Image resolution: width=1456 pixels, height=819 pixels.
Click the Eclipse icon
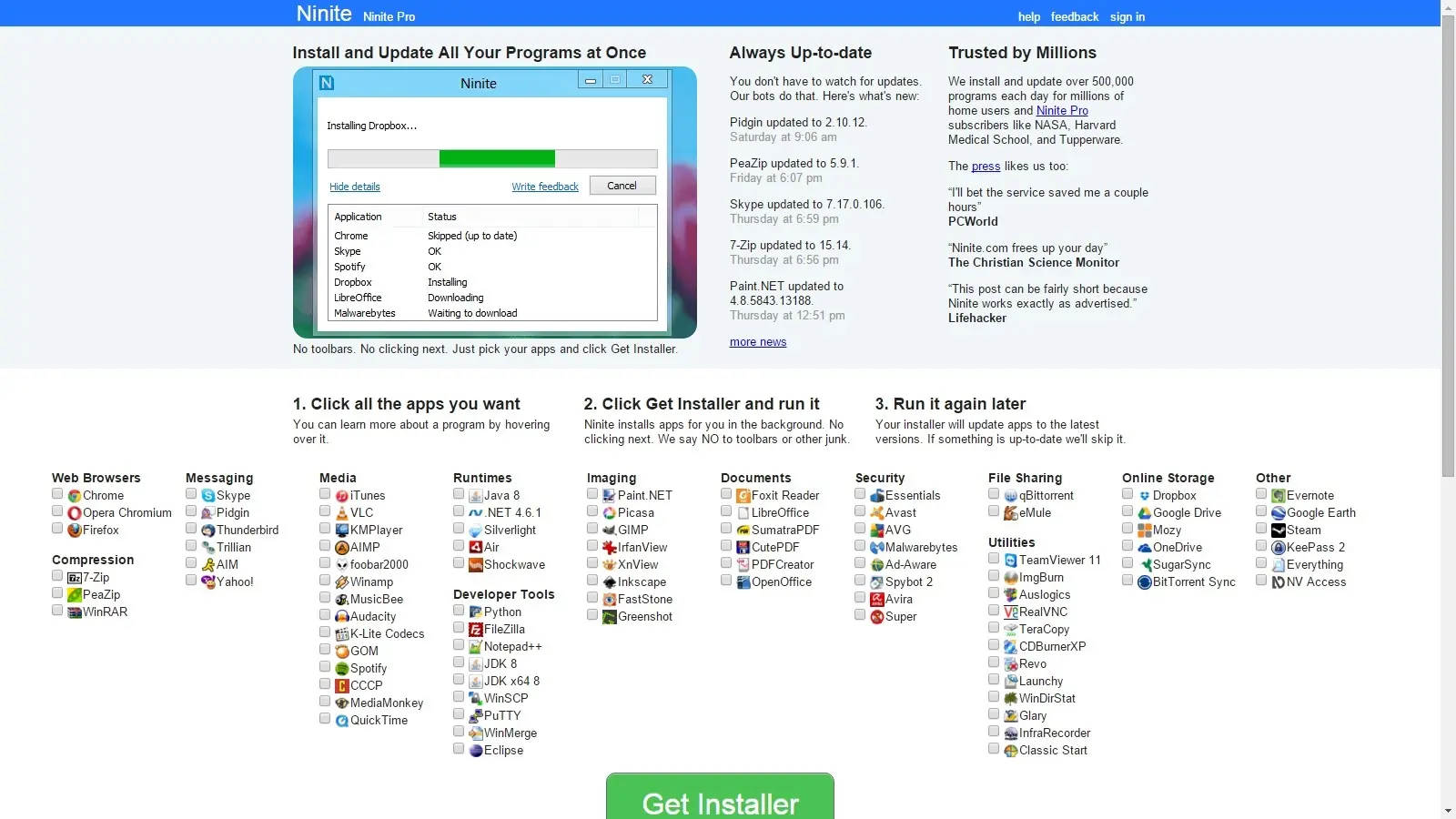pos(476,751)
